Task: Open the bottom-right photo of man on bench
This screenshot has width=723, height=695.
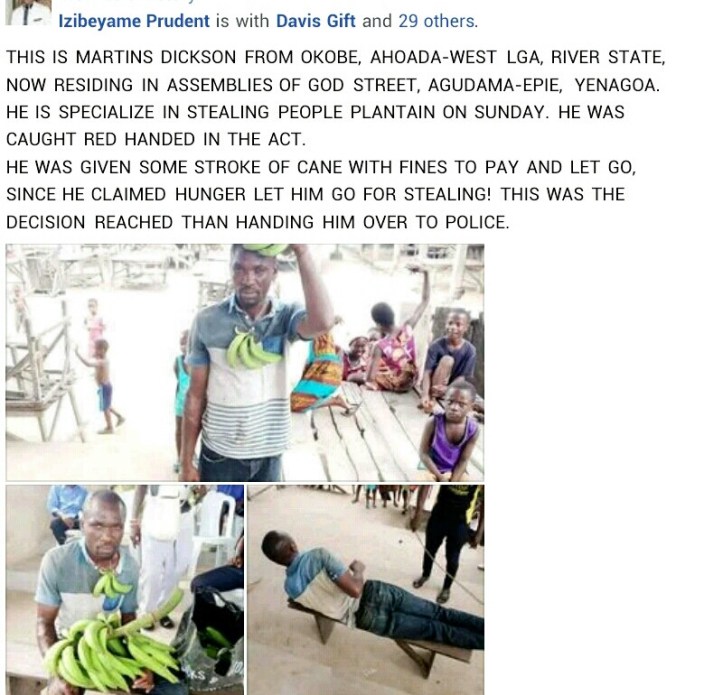Action: [x=366, y=589]
